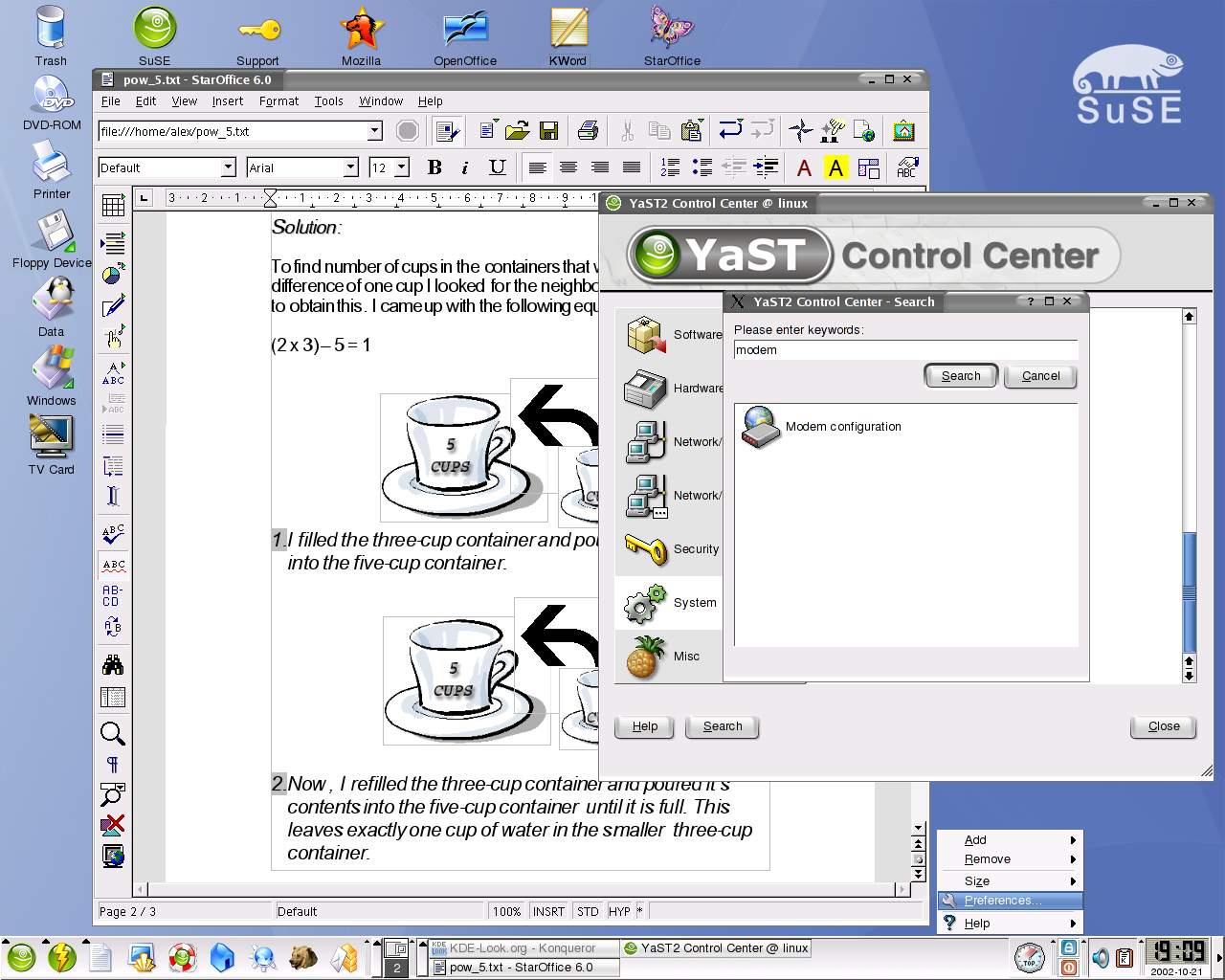The width and height of the screenshot is (1225, 980).
Task: Open the File menu in StarOffice
Action: 111,100
